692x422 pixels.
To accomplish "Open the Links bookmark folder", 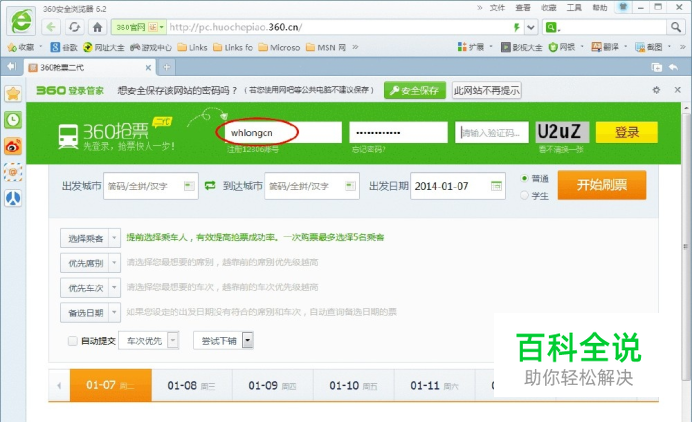I will coord(192,47).
